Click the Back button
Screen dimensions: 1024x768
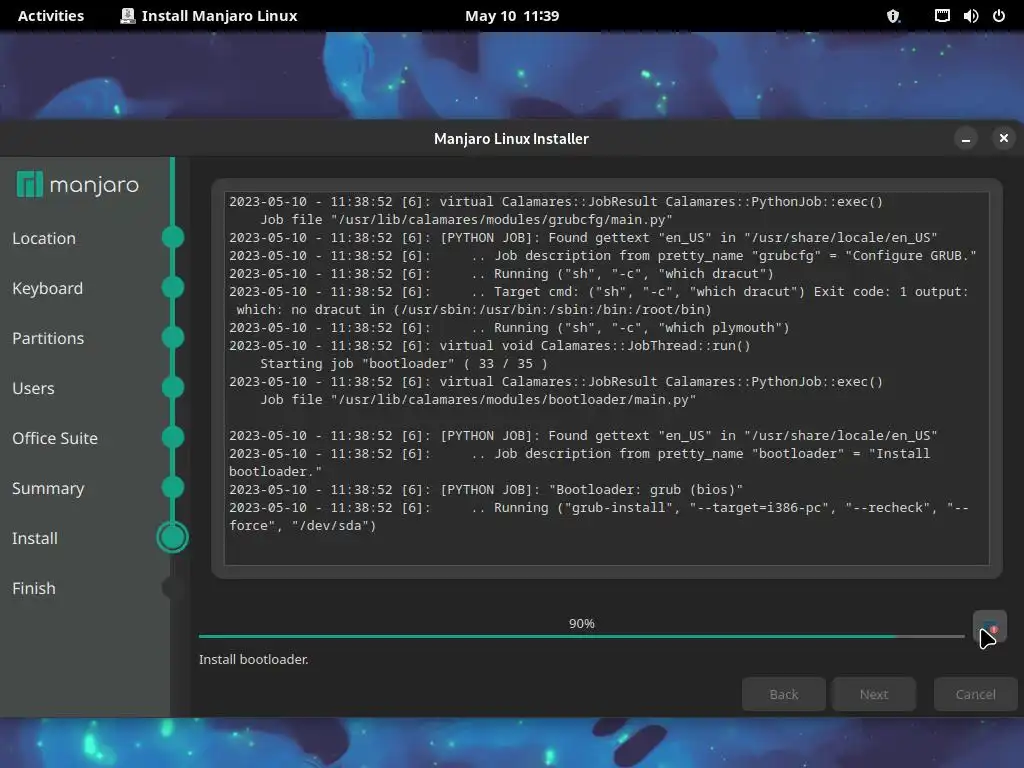[784, 694]
